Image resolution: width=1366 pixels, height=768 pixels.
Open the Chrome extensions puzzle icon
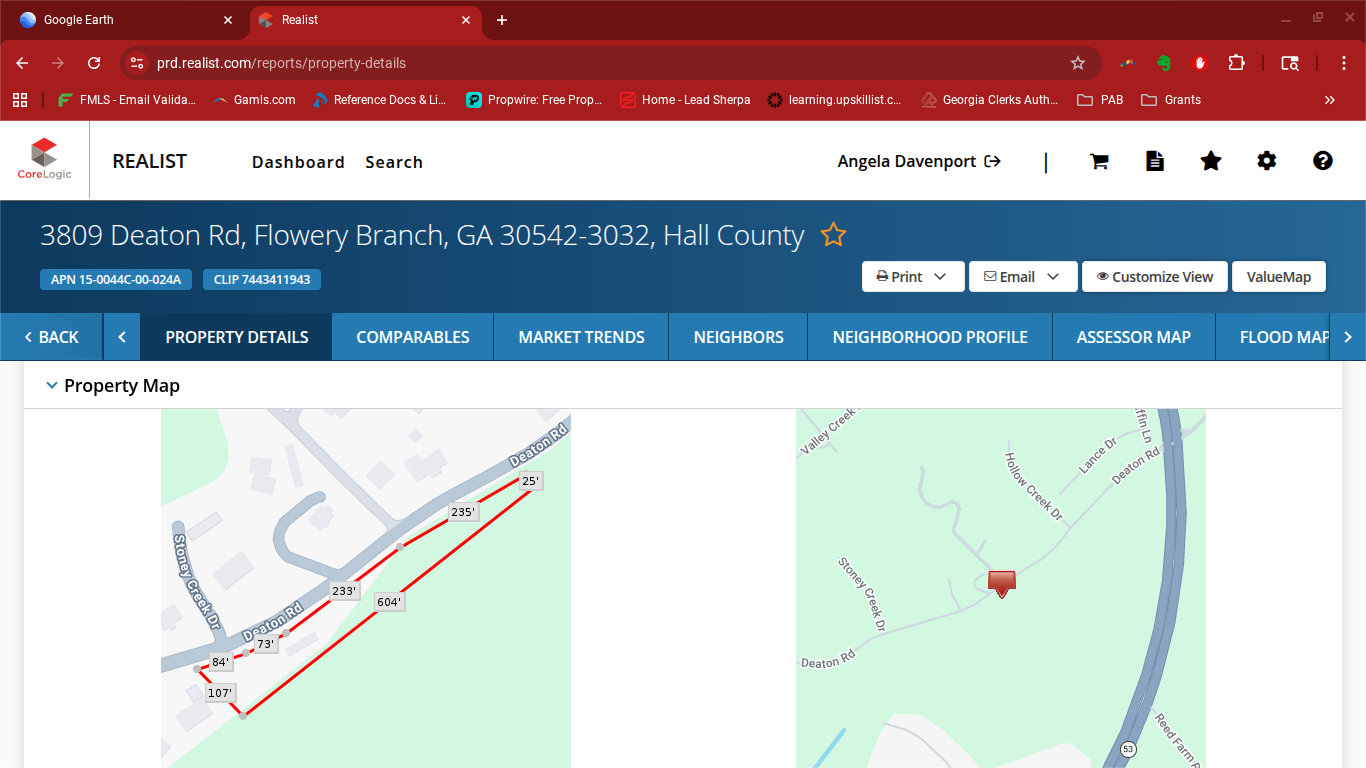[x=1237, y=63]
